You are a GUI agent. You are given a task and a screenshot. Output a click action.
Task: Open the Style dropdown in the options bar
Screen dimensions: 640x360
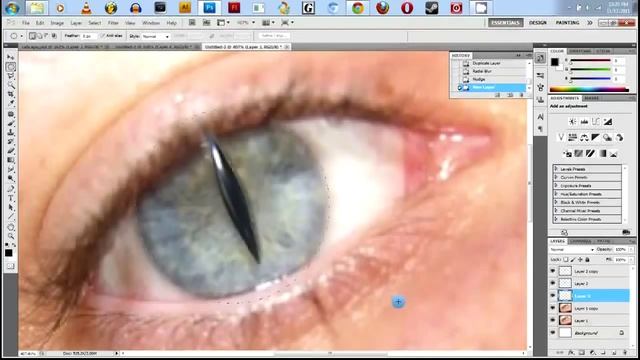(156, 36)
